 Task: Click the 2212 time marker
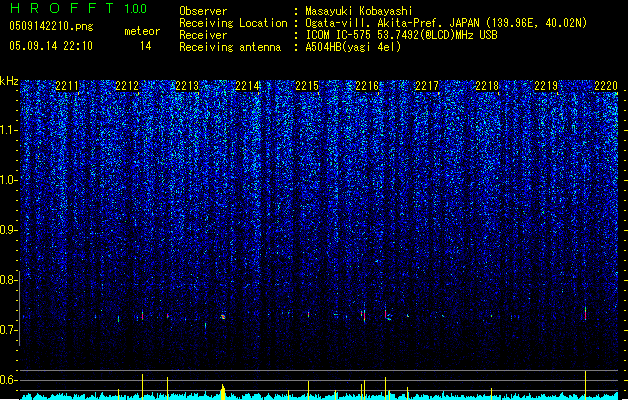pos(127,86)
